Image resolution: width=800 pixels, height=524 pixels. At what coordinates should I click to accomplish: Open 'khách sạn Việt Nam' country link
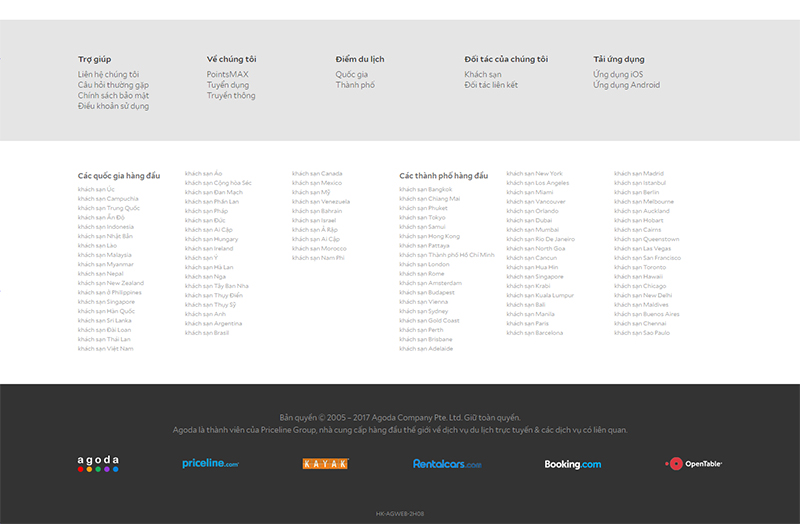(x=105, y=348)
